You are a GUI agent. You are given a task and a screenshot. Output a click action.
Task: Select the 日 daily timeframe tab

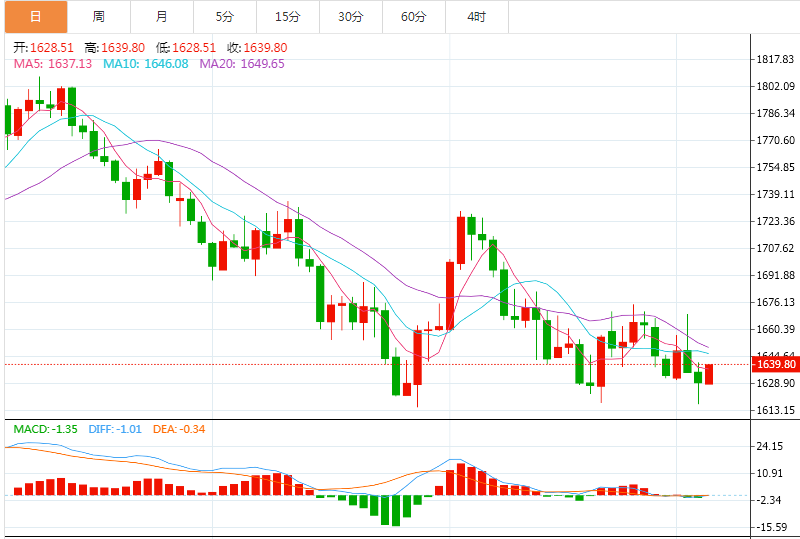click(36, 17)
